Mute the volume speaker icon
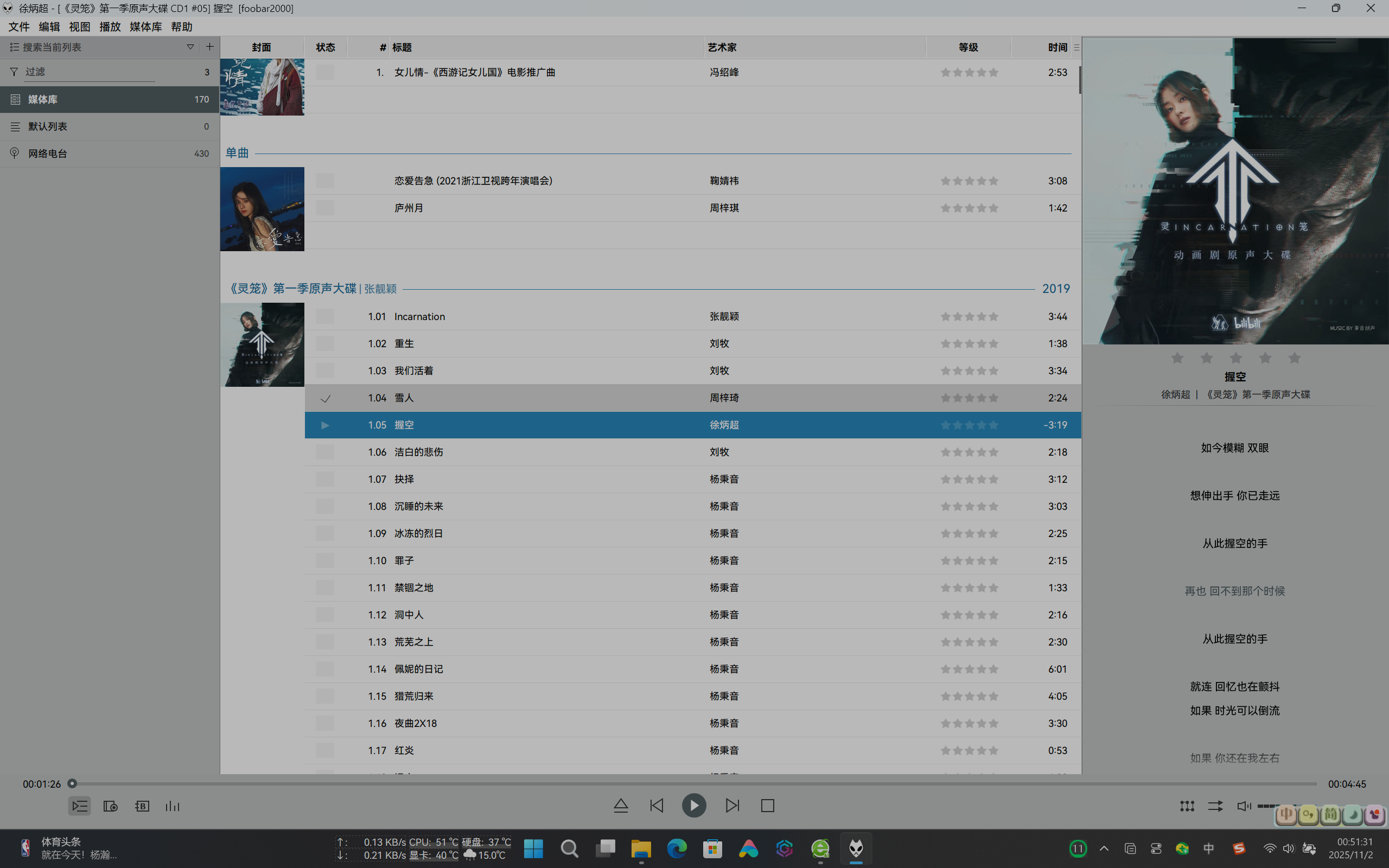Image resolution: width=1389 pixels, height=868 pixels. [x=1243, y=806]
